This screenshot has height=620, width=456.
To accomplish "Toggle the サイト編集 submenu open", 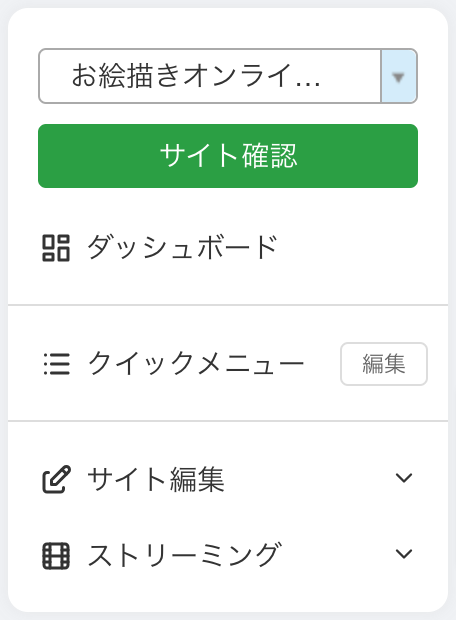I will 404,478.
